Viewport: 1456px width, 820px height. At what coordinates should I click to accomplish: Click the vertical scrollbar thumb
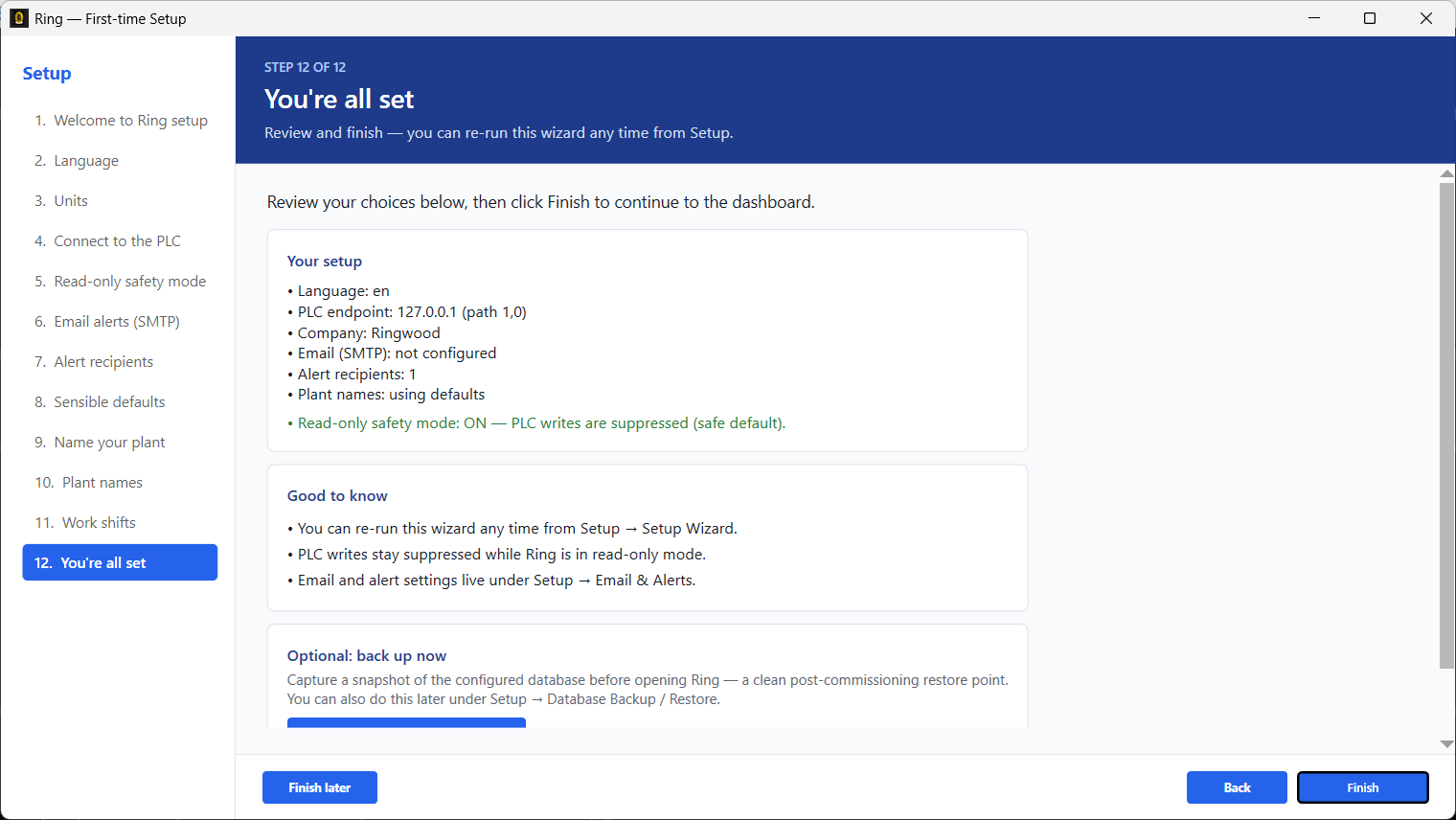click(x=1446, y=425)
